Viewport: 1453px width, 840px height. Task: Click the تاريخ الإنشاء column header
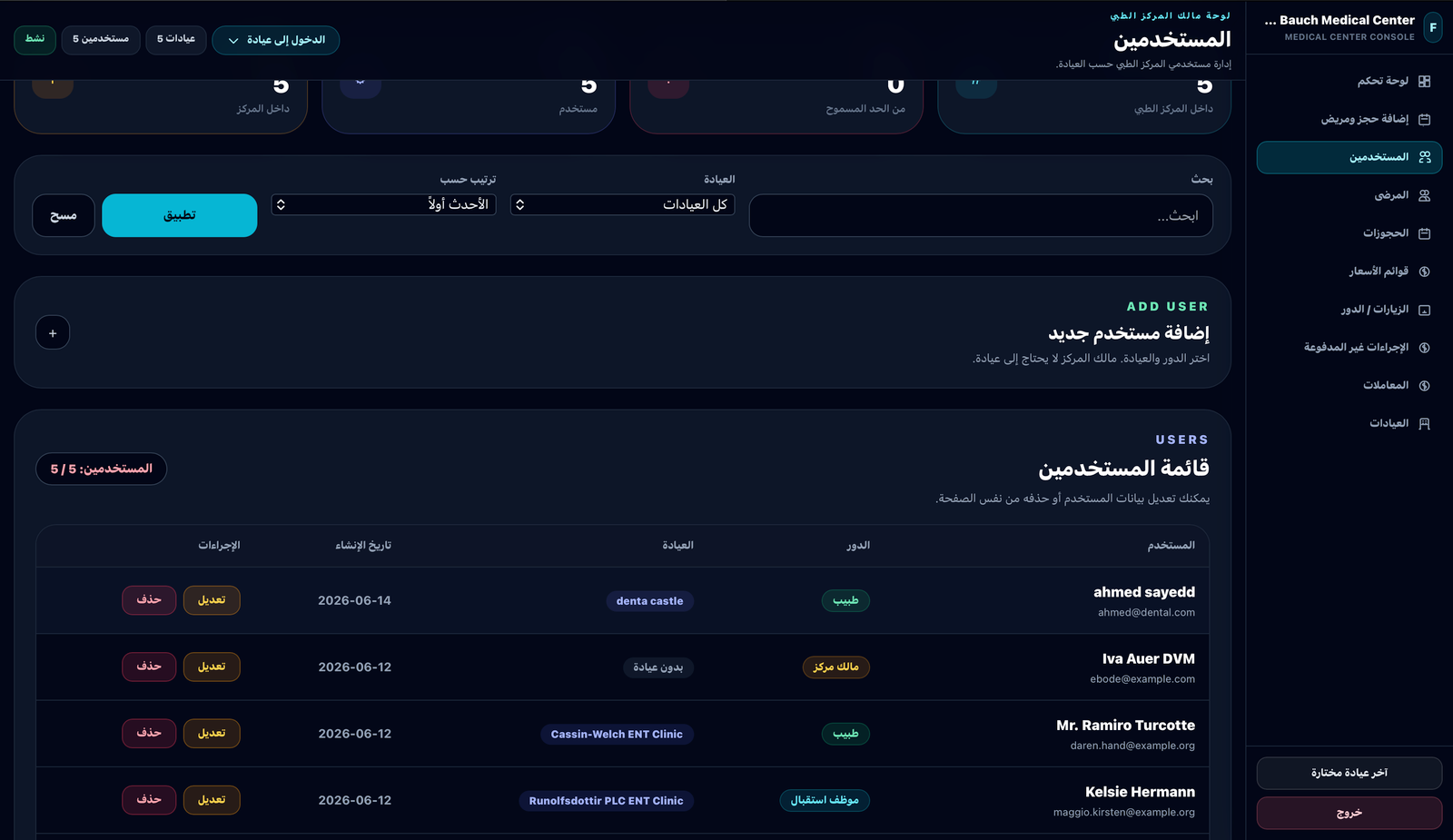click(x=363, y=546)
